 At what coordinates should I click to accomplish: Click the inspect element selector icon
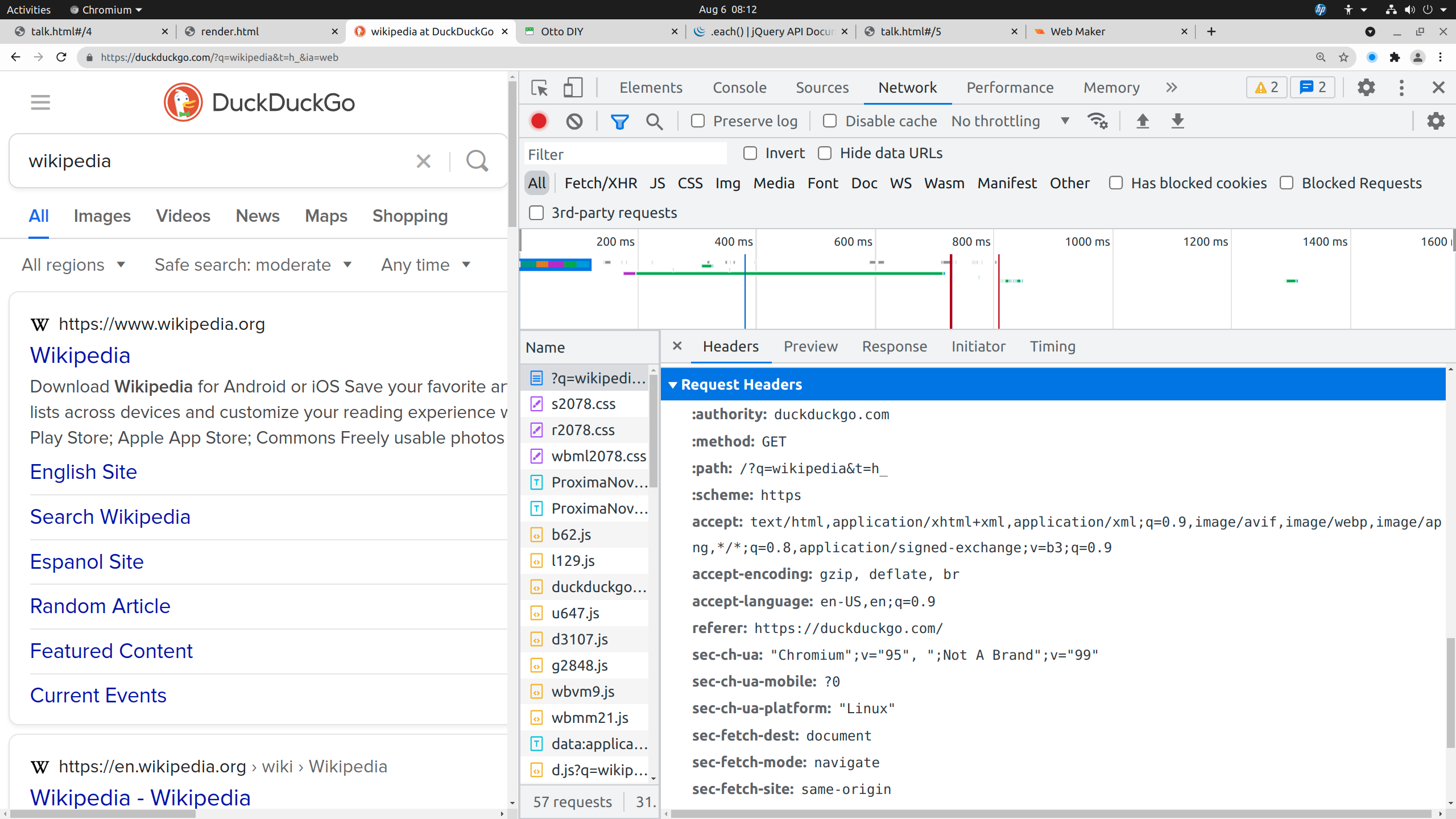[x=539, y=88]
